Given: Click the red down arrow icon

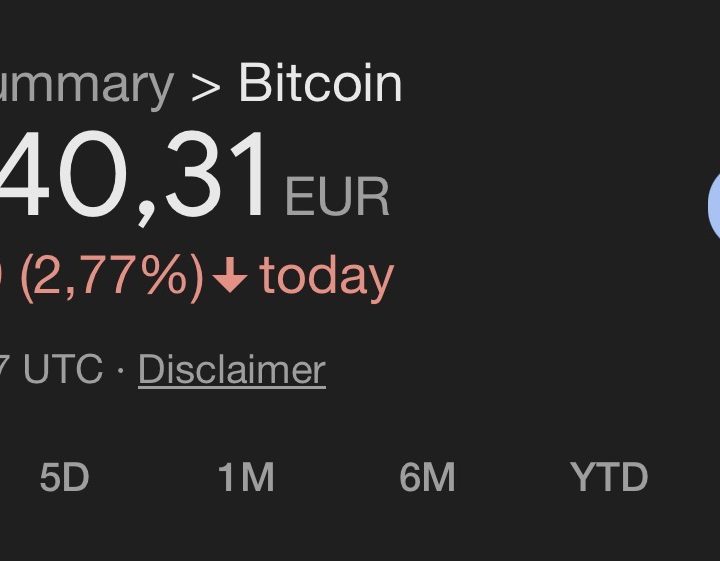Looking at the screenshot, I should (230, 277).
